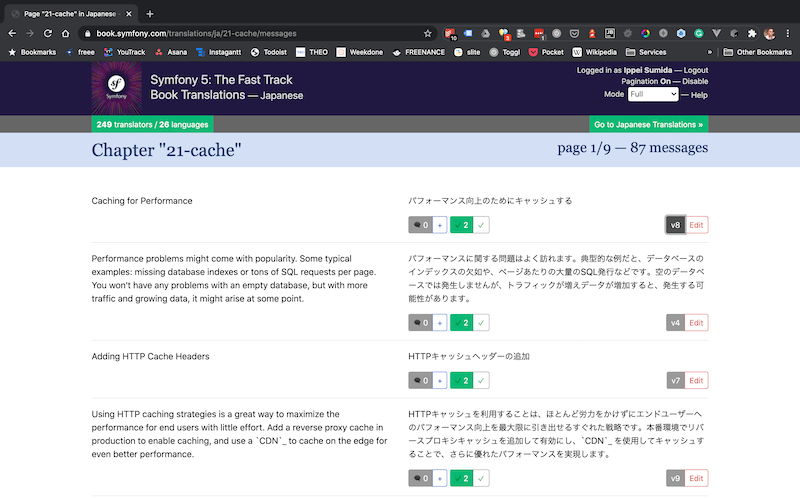
Task: Disable pagination via the Disable link
Action: click(695, 82)
